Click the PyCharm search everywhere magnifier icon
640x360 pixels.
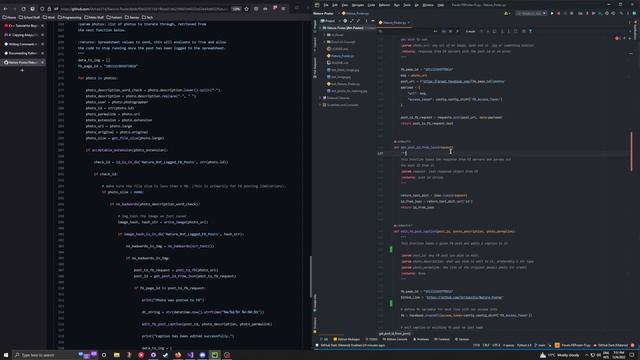pos(621,13)
